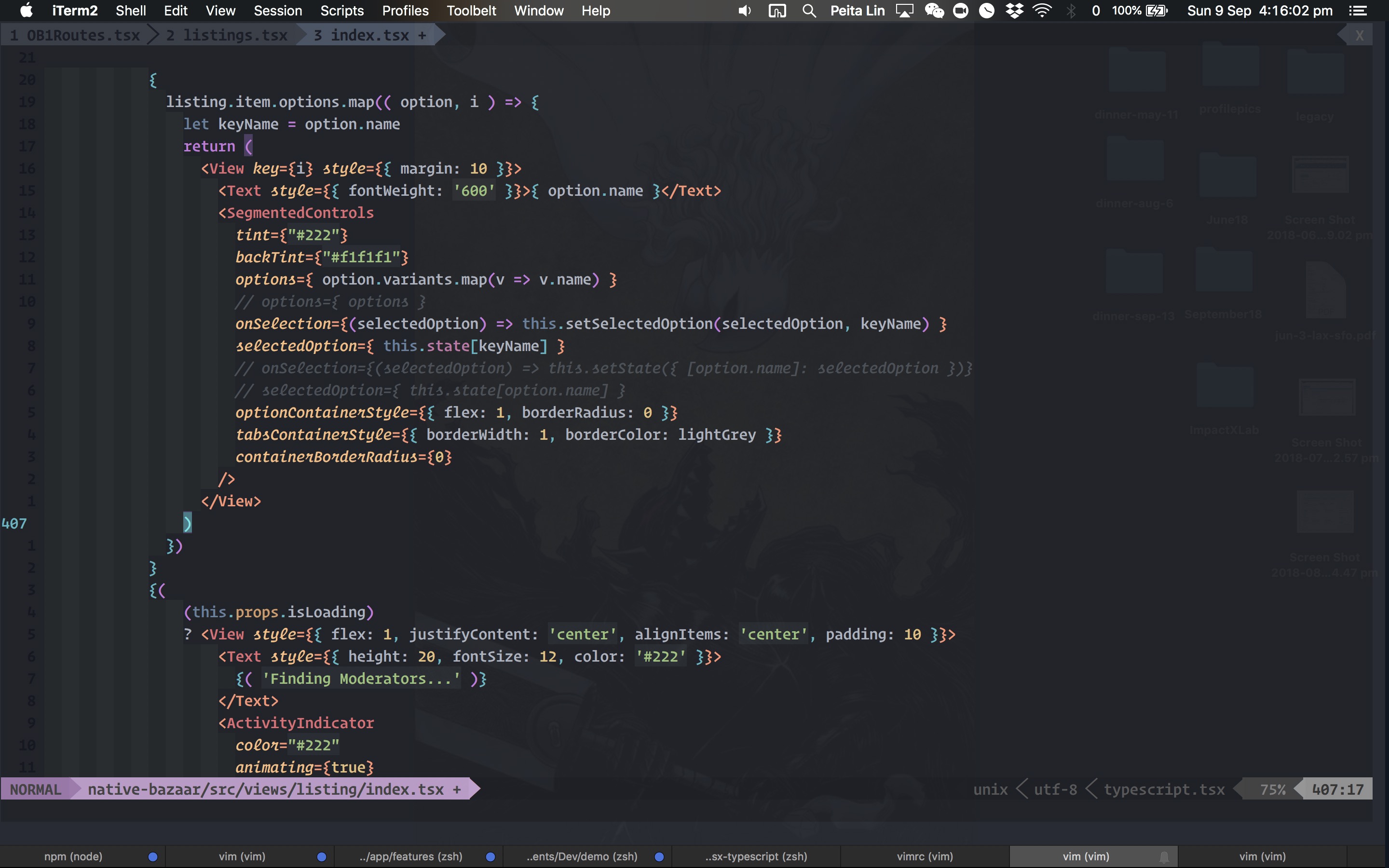Open the Toolbelt menu
1389x868 pixels.
pos(471,11)
